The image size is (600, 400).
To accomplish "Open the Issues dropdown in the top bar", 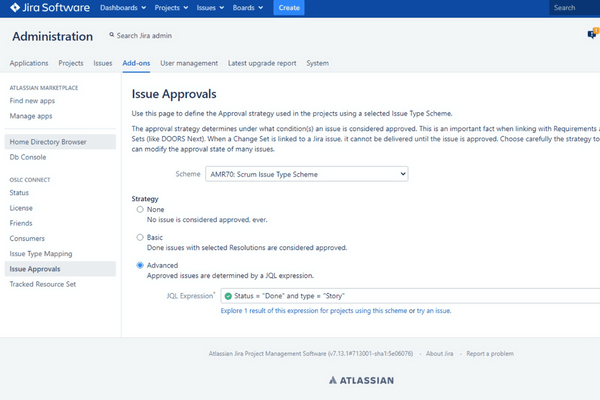I will pyautogui.click(x=210, y=8).
